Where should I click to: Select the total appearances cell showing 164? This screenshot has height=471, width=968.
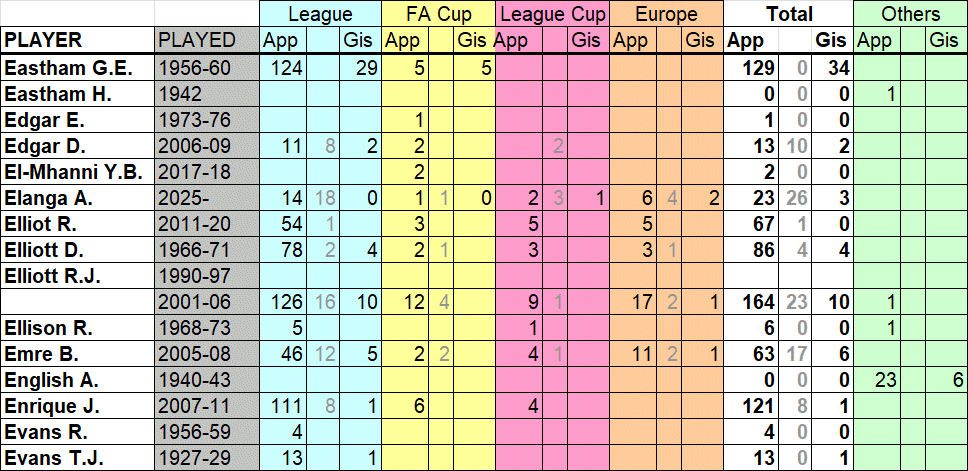point(751,302)
